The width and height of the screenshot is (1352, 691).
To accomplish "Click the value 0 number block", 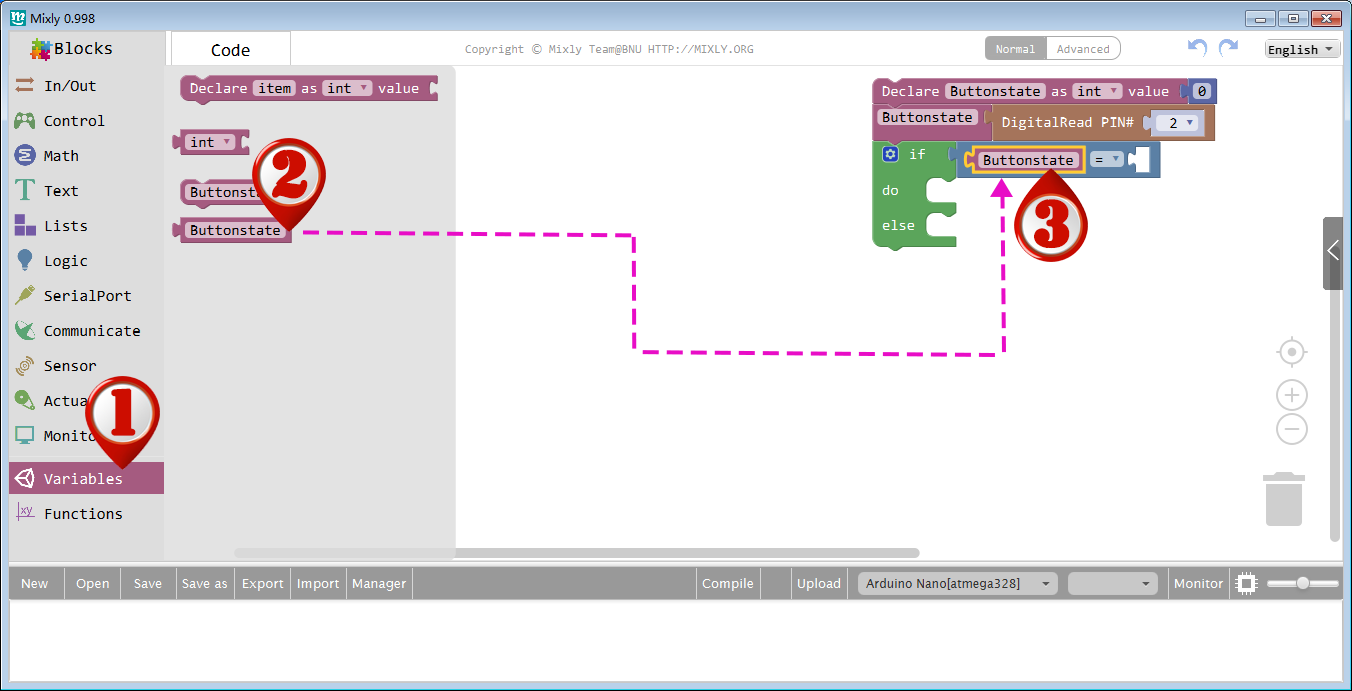I will click(1202, 91).
